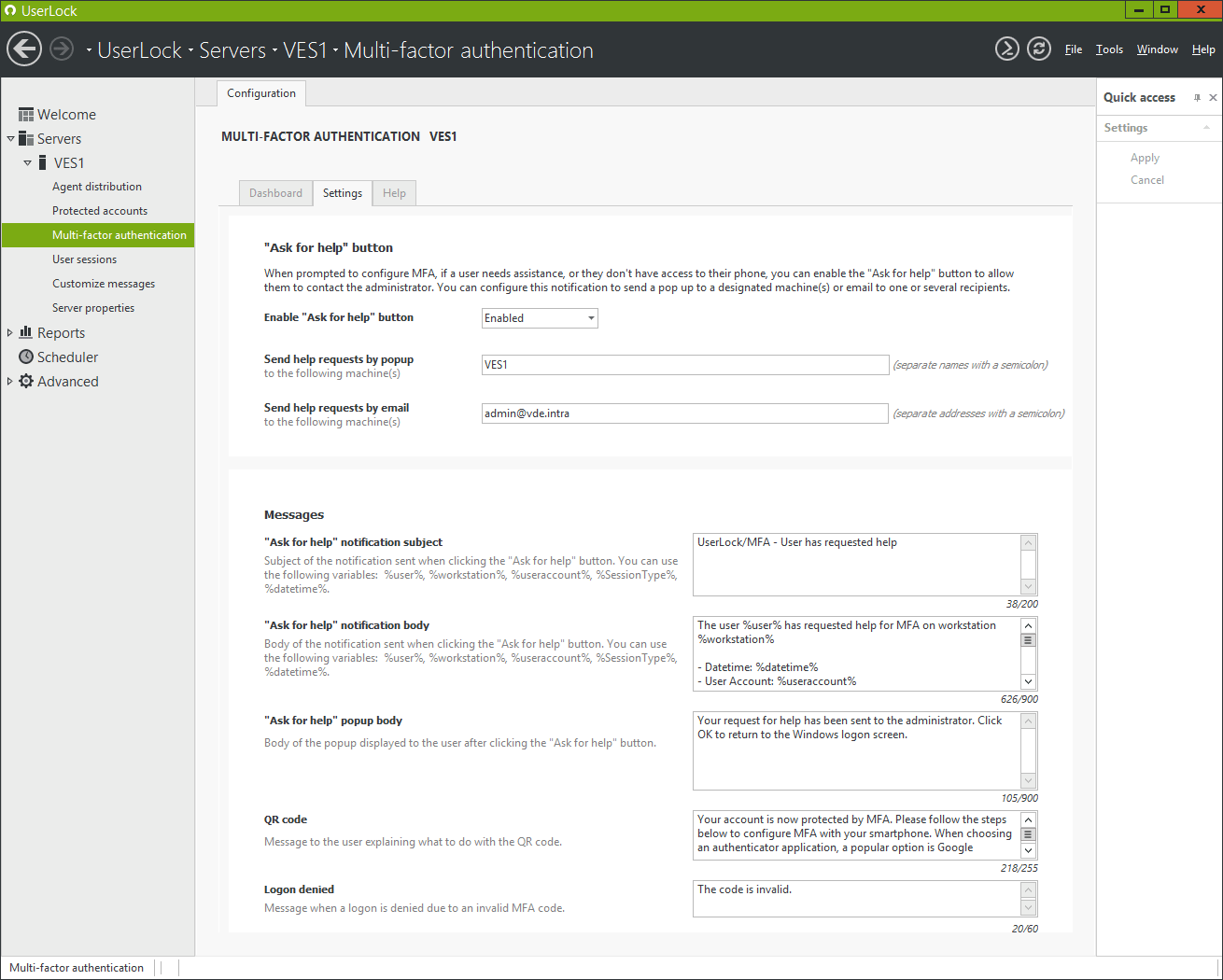
Task: Click Apply in Quick access
Action: coord(1145,158)
